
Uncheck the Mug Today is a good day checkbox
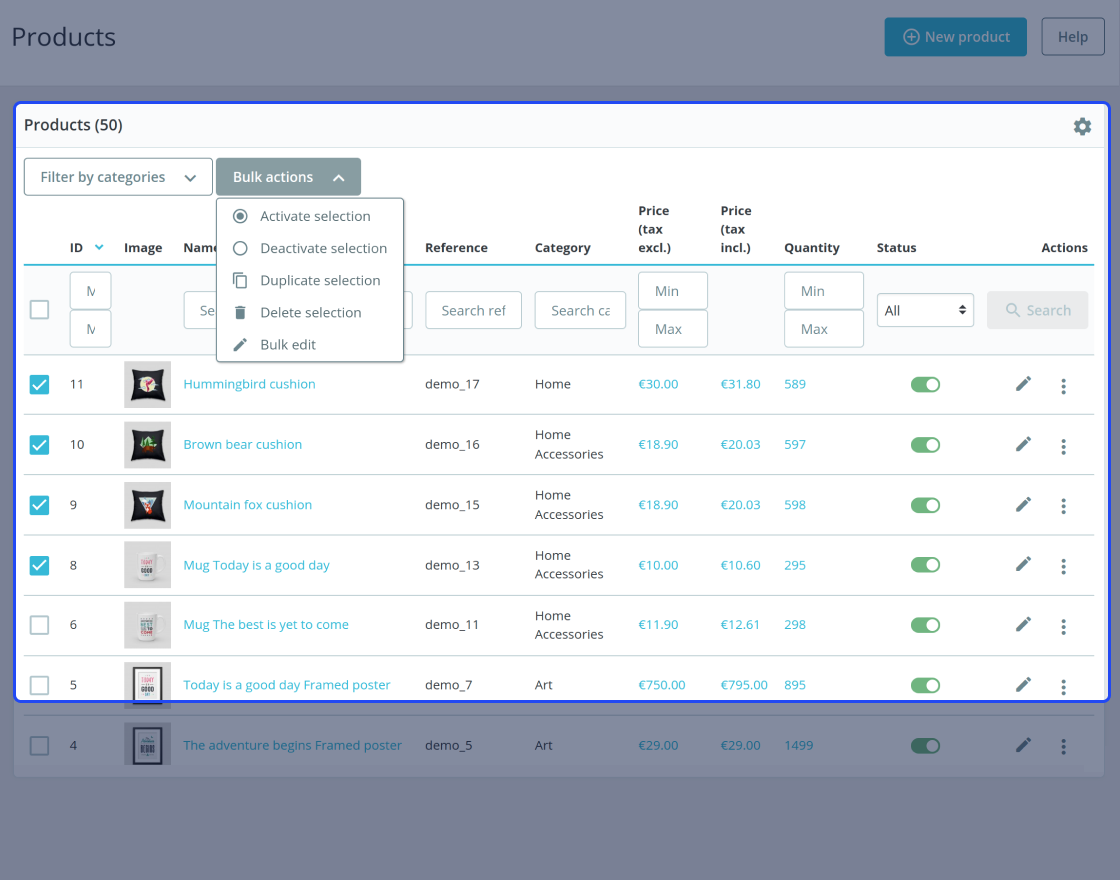[39, 565]
